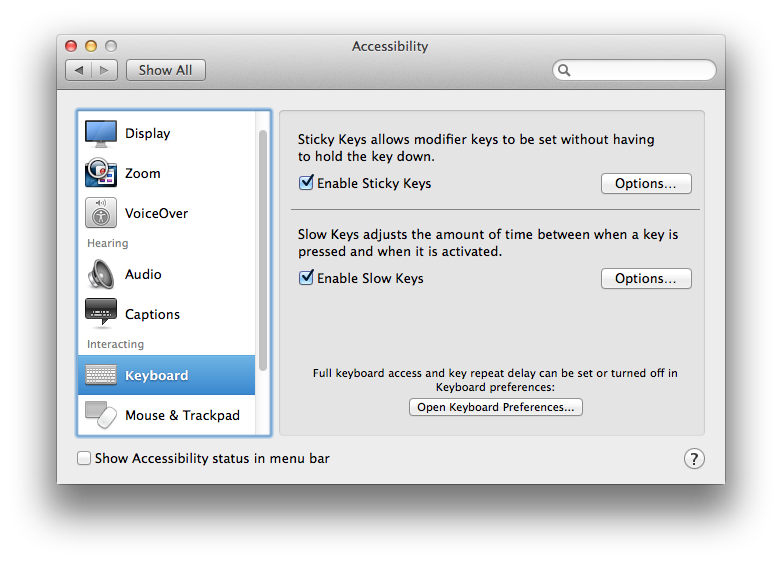This screenshot has width=782, height=563.
Task: Click Open Keyboard Preferences button
Action: click(x=496, y=407)
